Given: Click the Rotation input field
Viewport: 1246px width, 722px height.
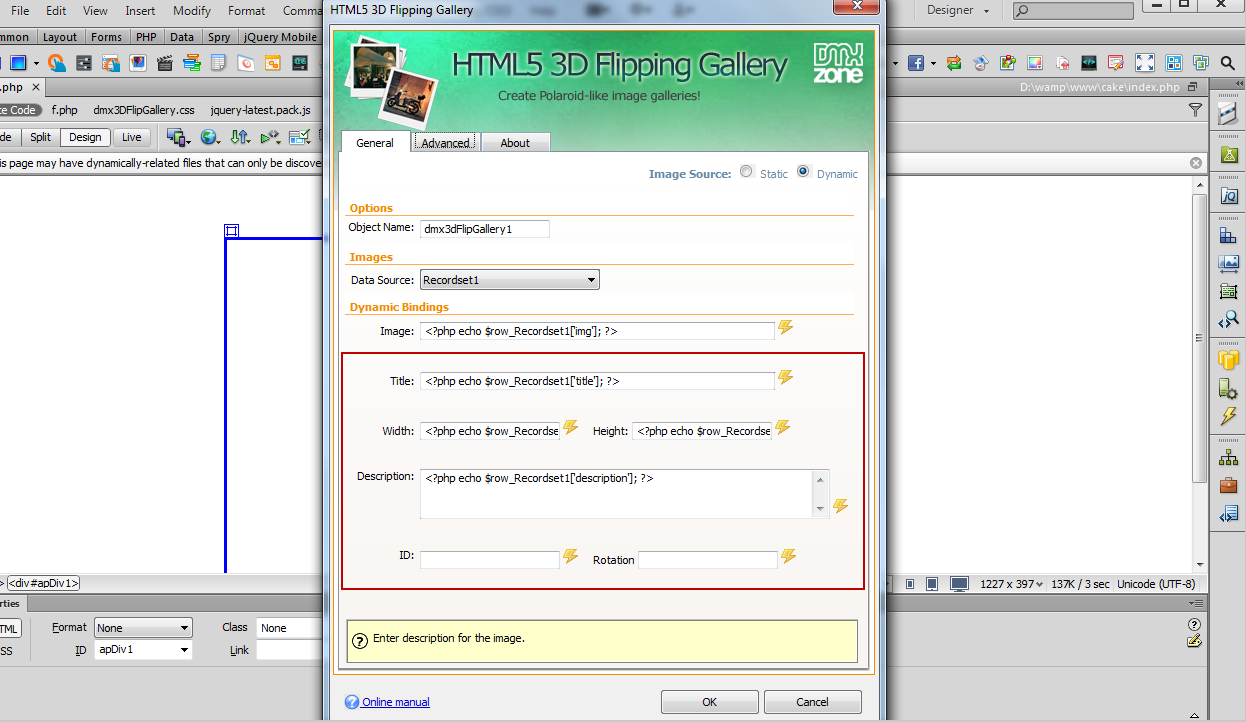Looking at the screenshot, I should [708, 560].
